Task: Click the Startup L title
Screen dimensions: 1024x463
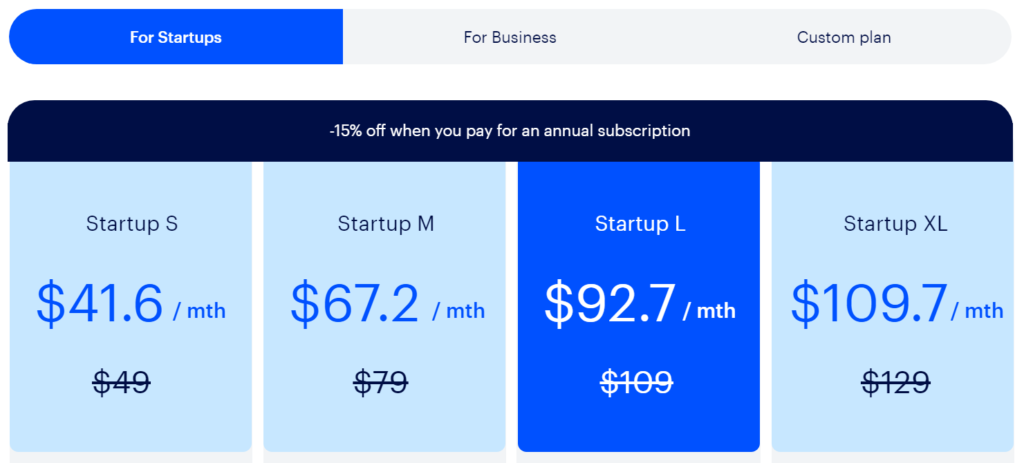Action: pyautogui.click(x=640, y=224)
